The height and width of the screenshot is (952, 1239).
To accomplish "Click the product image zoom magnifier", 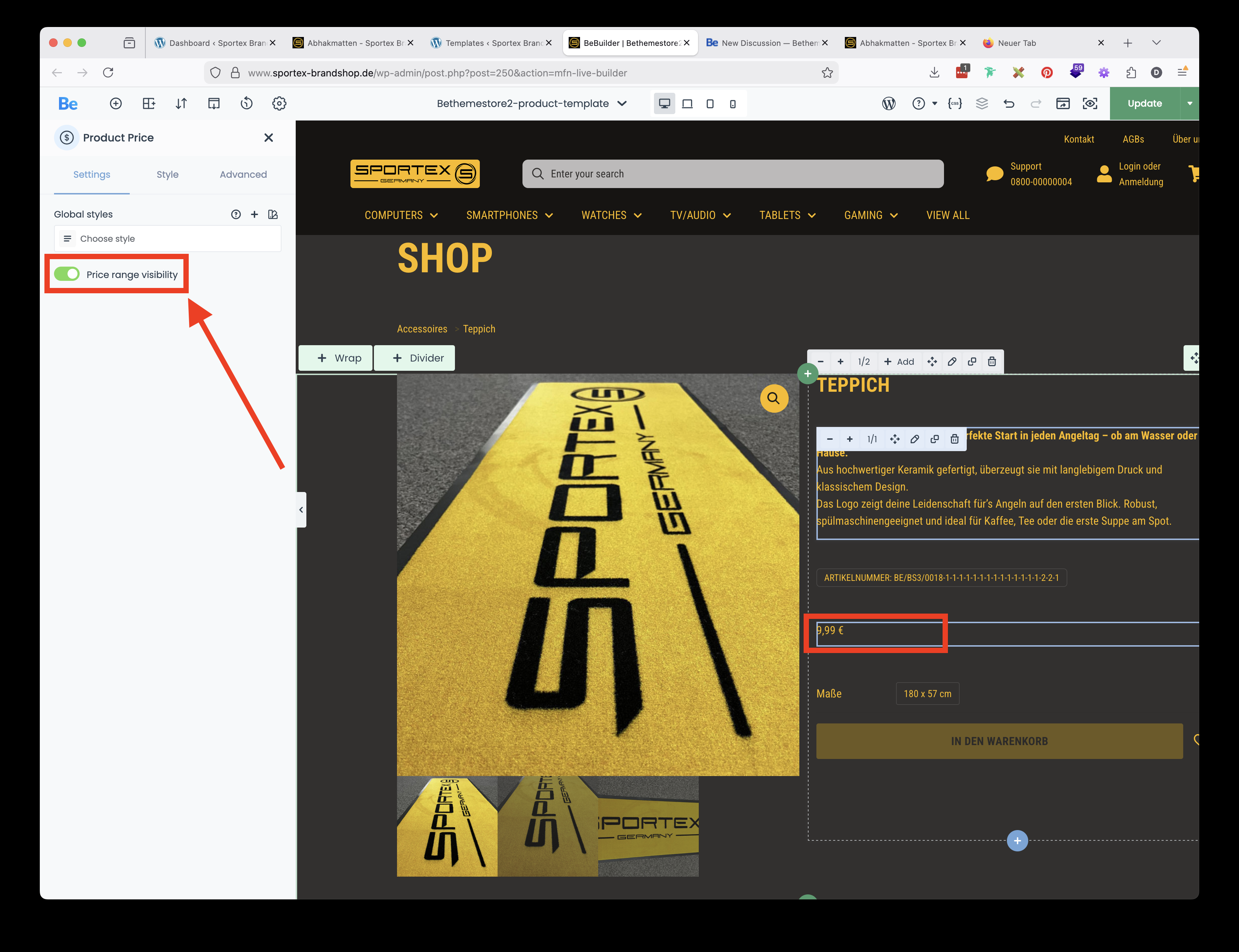I will [773, 399].
